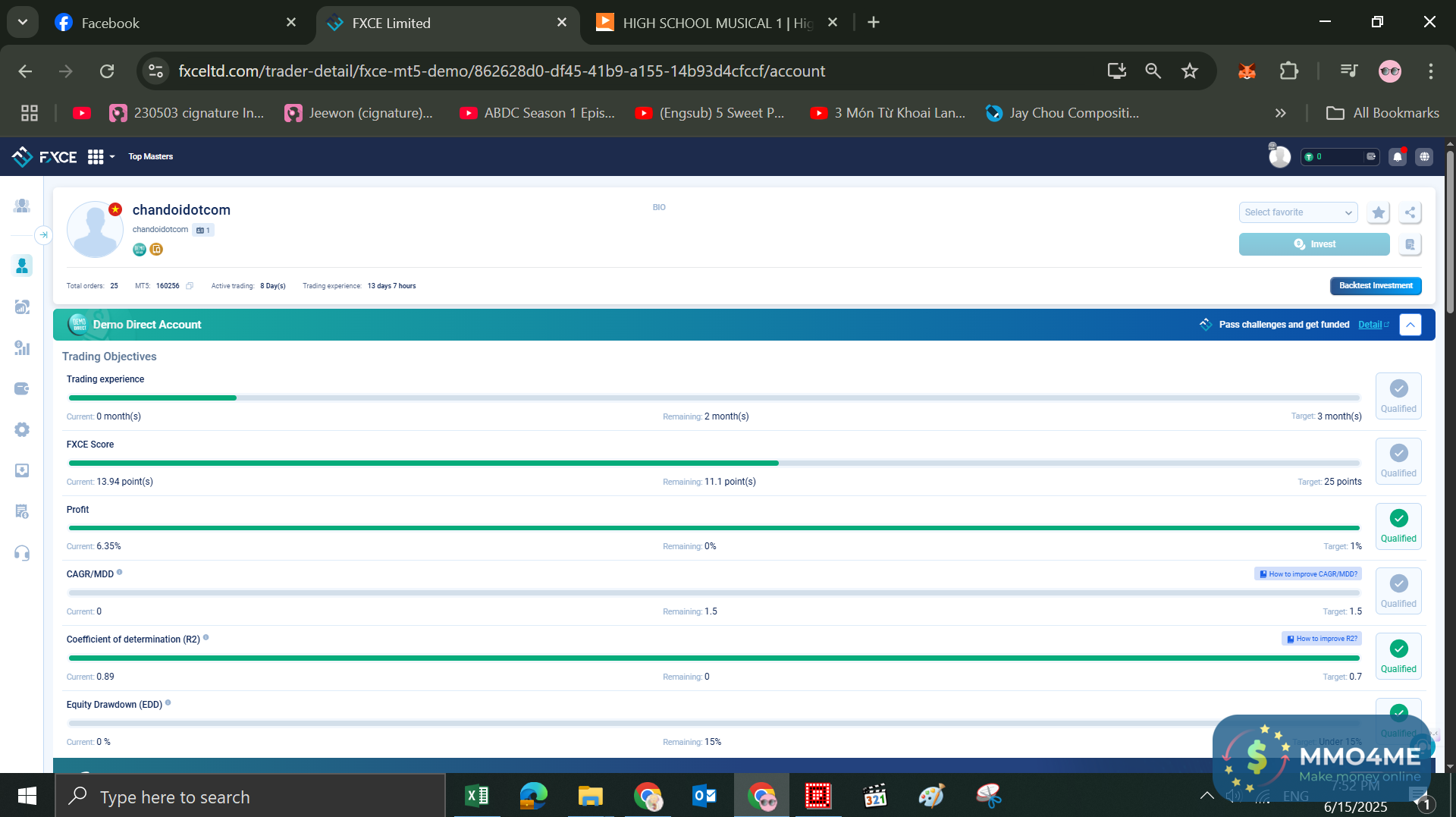Open the Select favorite dropdown
Viewport: 1456px width, 817px height.
1298,212
